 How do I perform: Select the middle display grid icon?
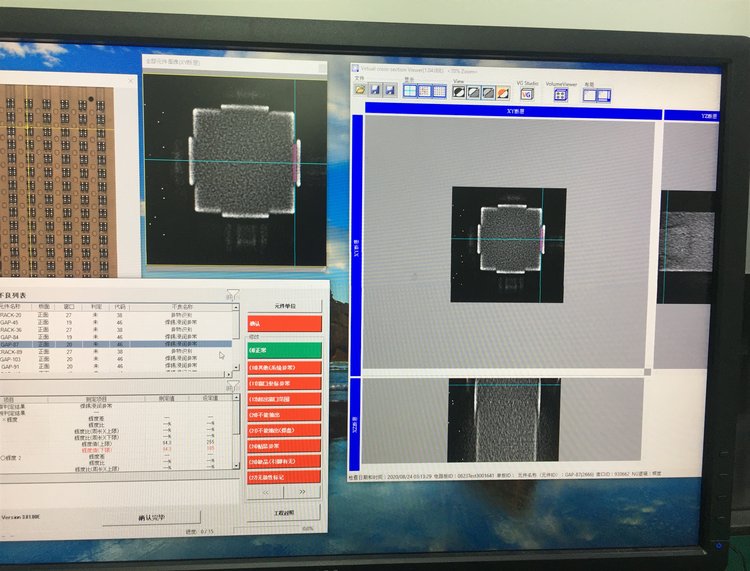click(425, 91)
